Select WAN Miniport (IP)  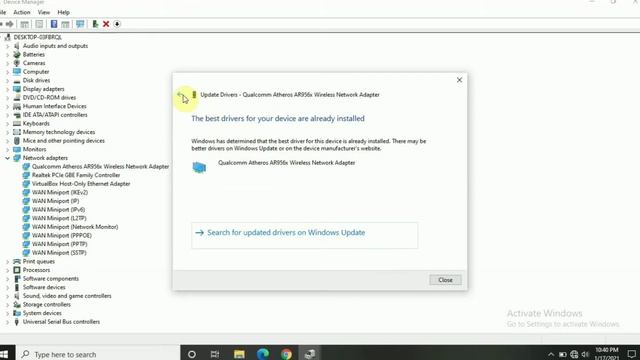click(56, 201)
